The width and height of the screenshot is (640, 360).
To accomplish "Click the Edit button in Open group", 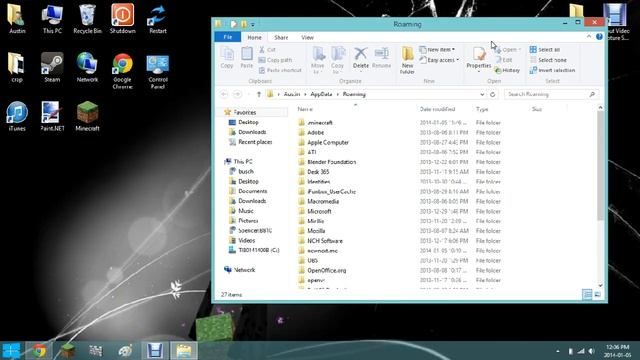I will click(504, 60).
